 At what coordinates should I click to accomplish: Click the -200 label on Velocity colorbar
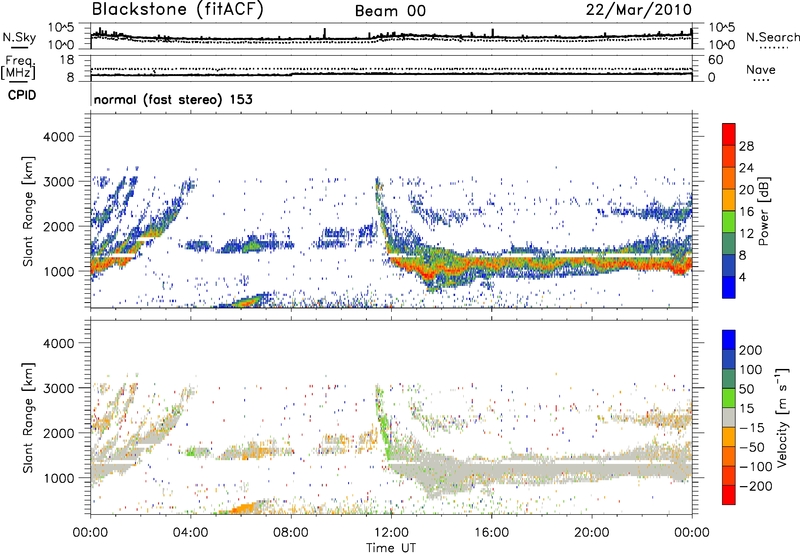pyautogui.click(x=754, y=486)
